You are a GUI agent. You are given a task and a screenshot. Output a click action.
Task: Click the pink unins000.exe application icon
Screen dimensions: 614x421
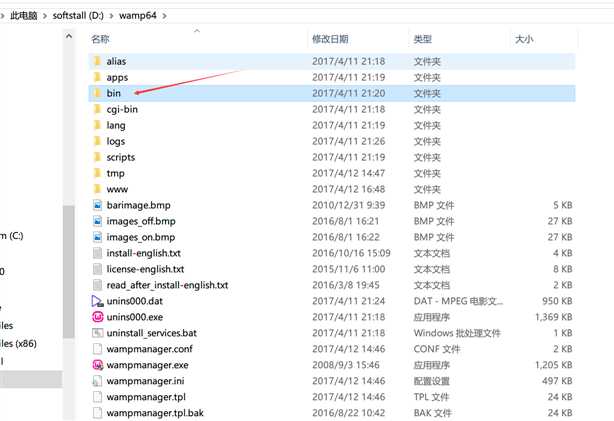(x=98, y=317)
